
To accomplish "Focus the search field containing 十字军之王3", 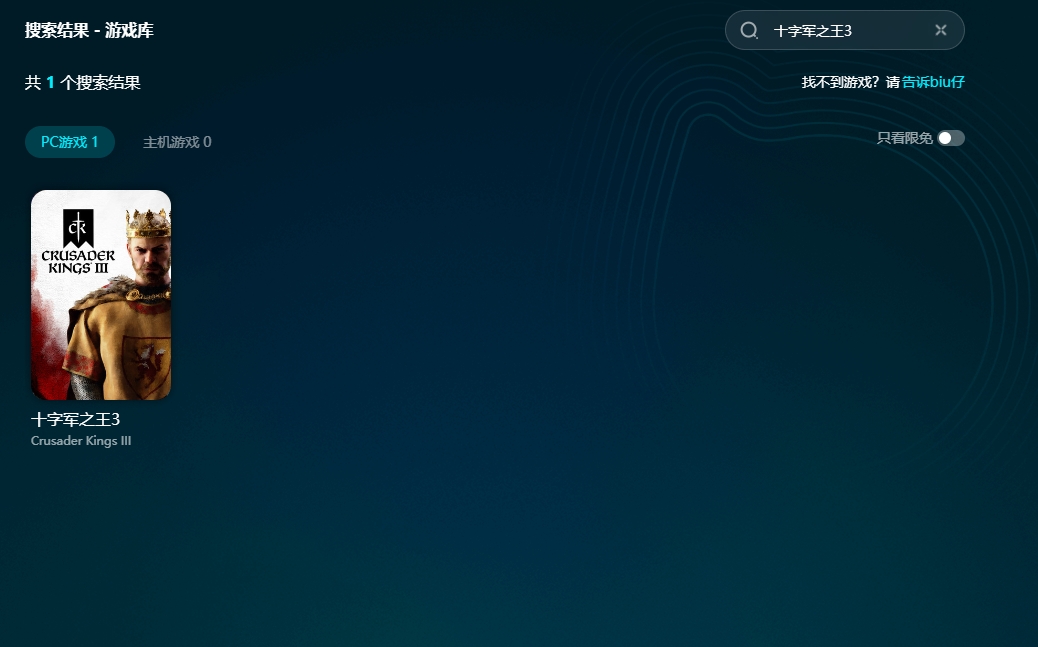I will tap(845, 30).
